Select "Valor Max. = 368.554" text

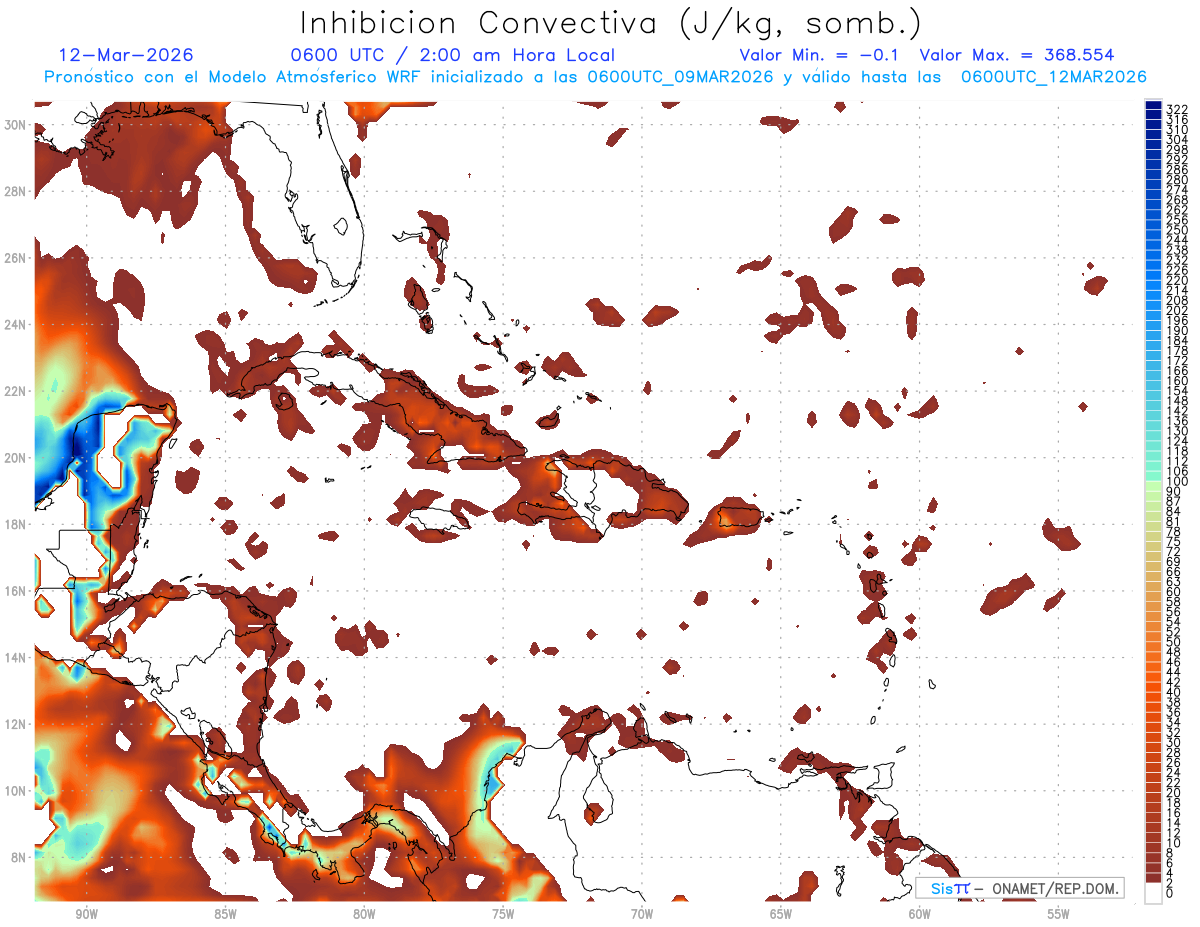[x=1017, y=55]
